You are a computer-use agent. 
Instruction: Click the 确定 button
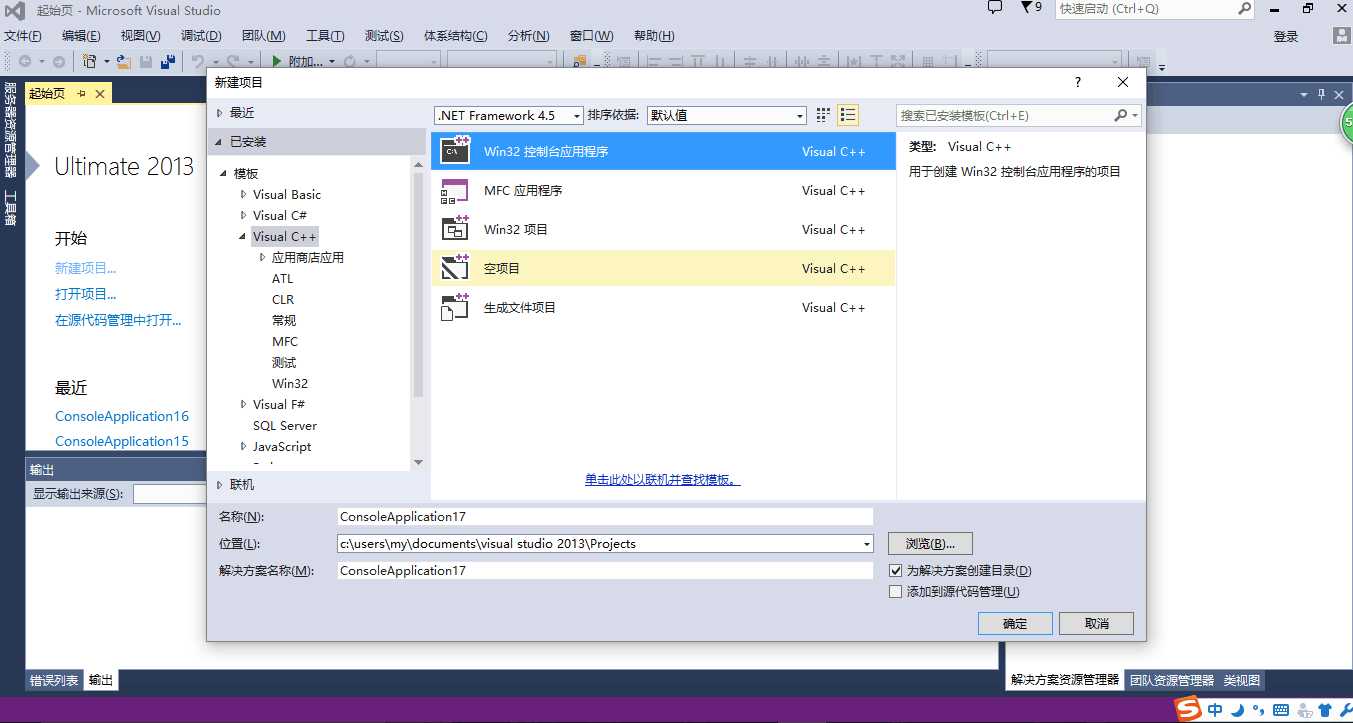(1015, 623)
